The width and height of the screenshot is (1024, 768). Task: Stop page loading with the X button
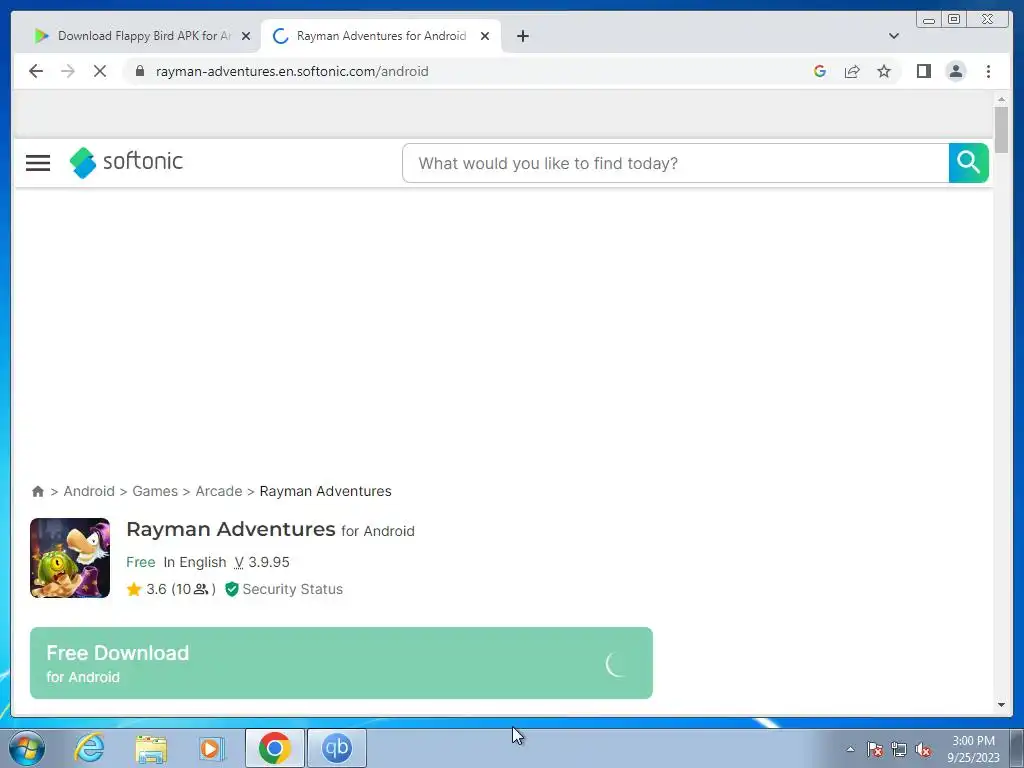coord(100,71)
